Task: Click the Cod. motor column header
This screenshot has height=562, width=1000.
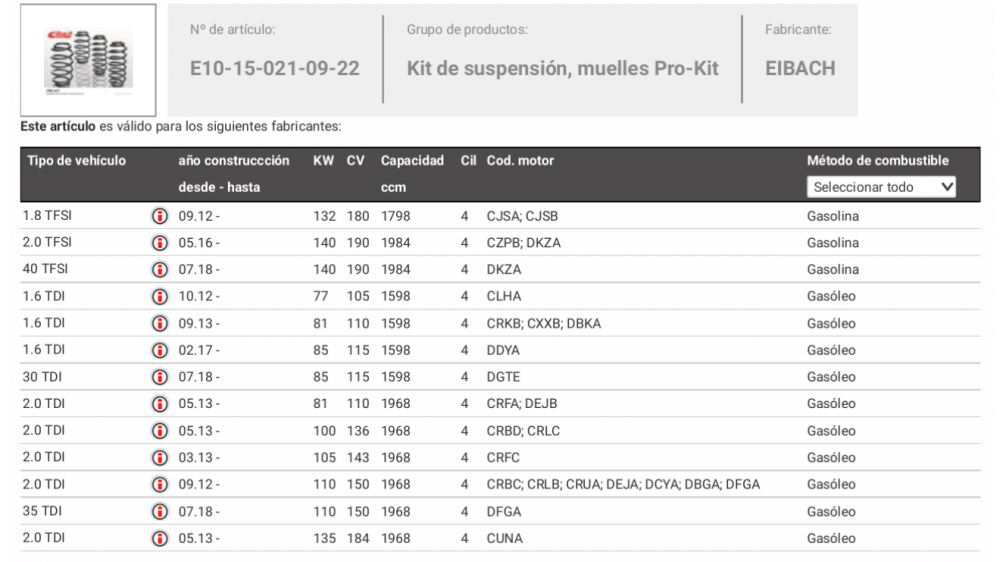Action: tap(520, 161)
